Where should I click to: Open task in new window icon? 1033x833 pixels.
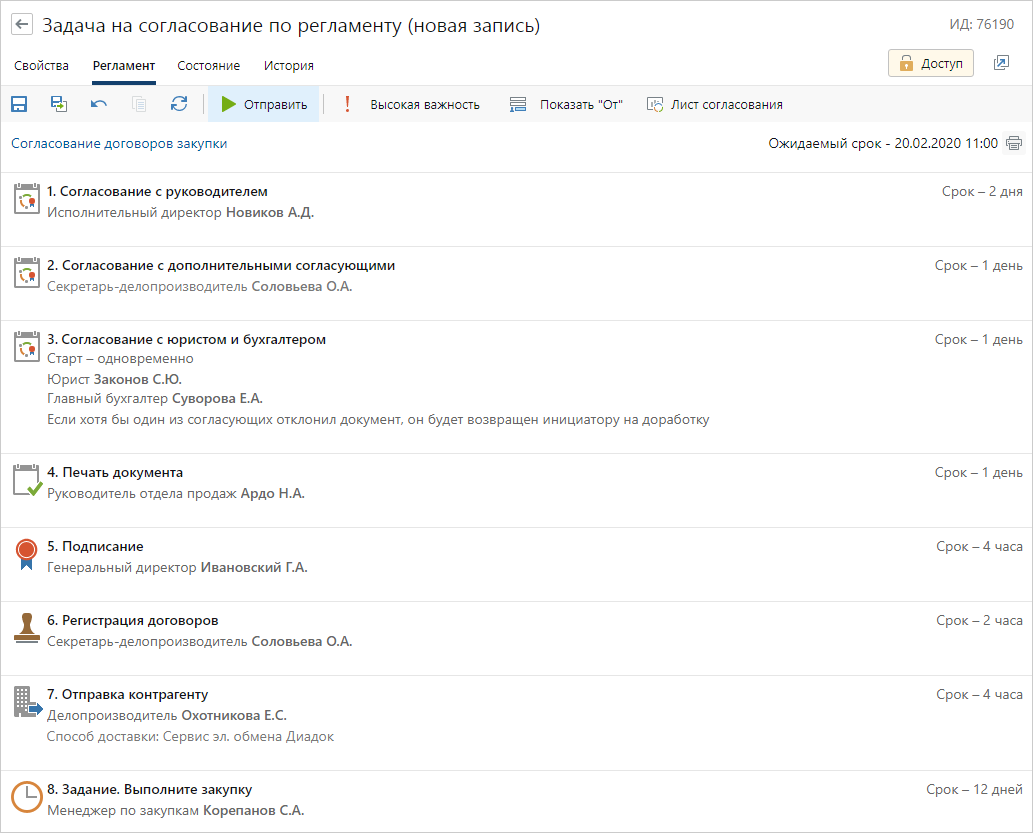(1001, 63)
